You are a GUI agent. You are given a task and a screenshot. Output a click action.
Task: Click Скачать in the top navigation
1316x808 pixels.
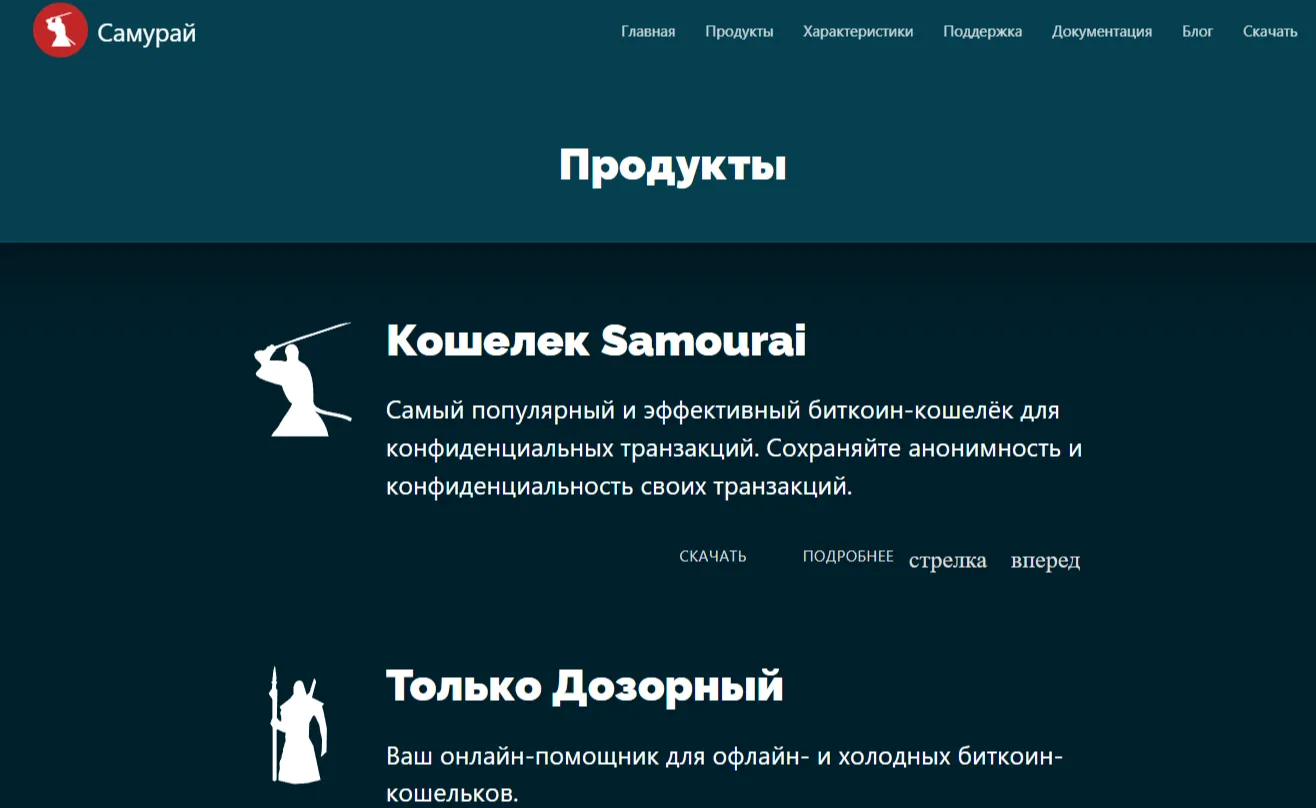[x=1270, y=32]
